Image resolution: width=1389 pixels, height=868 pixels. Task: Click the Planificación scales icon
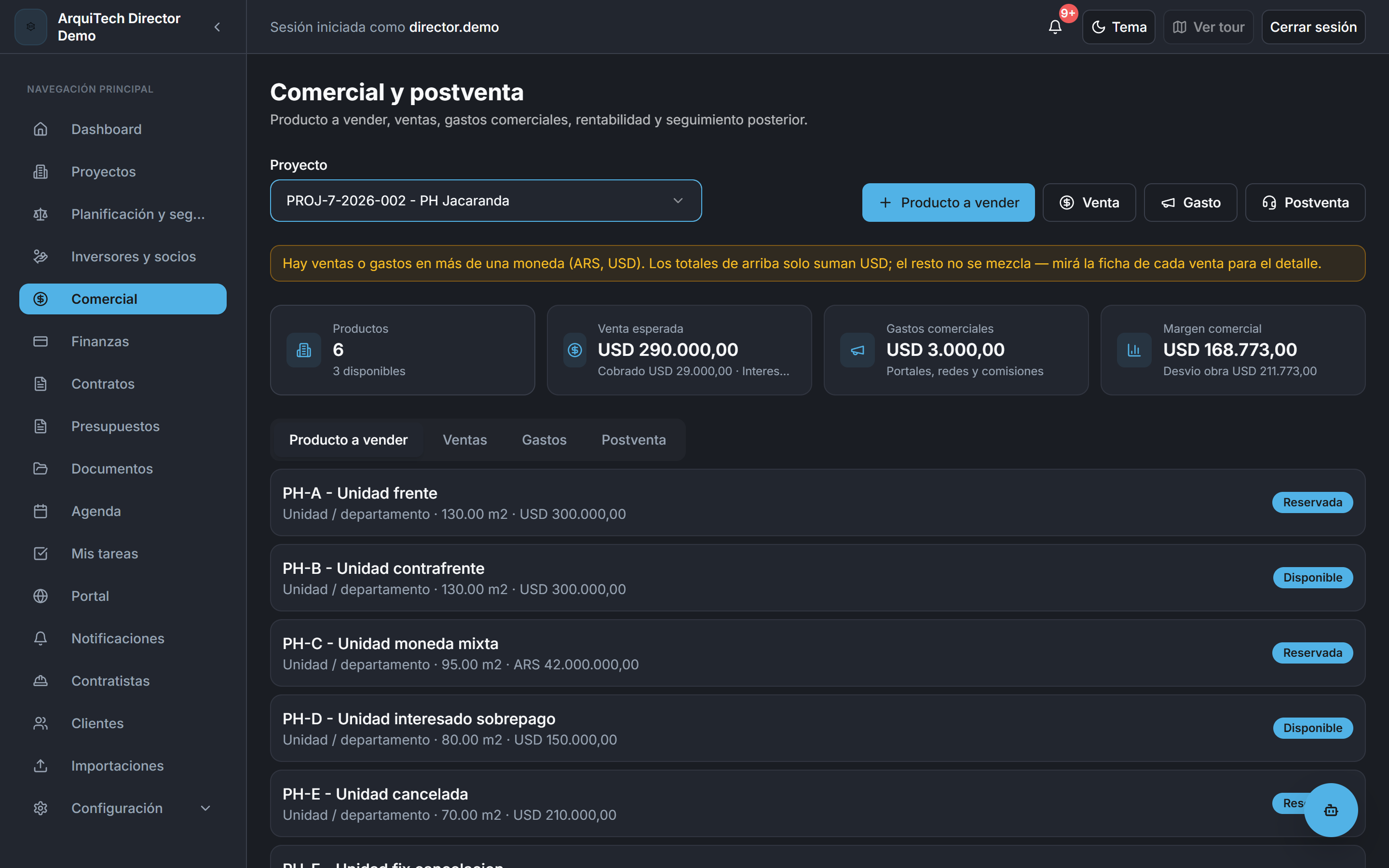click(x=40, y=214)
